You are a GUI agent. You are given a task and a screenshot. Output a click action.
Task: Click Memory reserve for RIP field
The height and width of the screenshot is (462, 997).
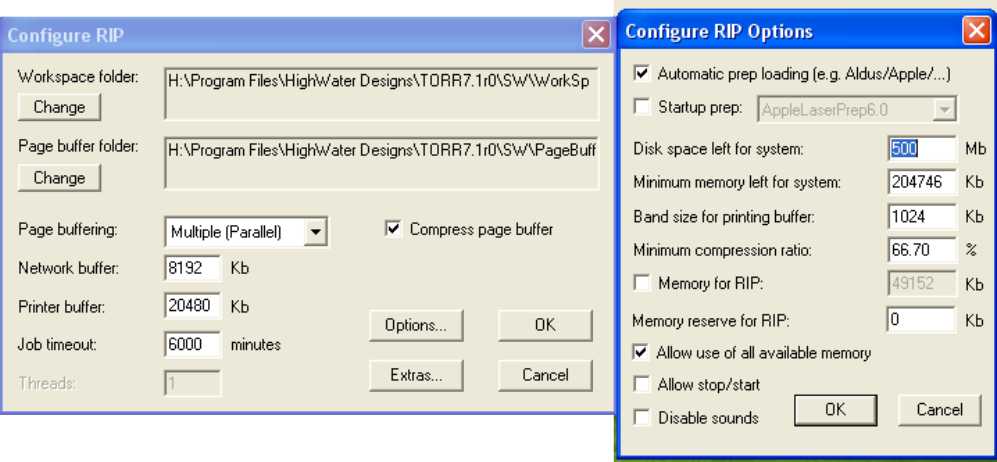click(x=922, y=320)
